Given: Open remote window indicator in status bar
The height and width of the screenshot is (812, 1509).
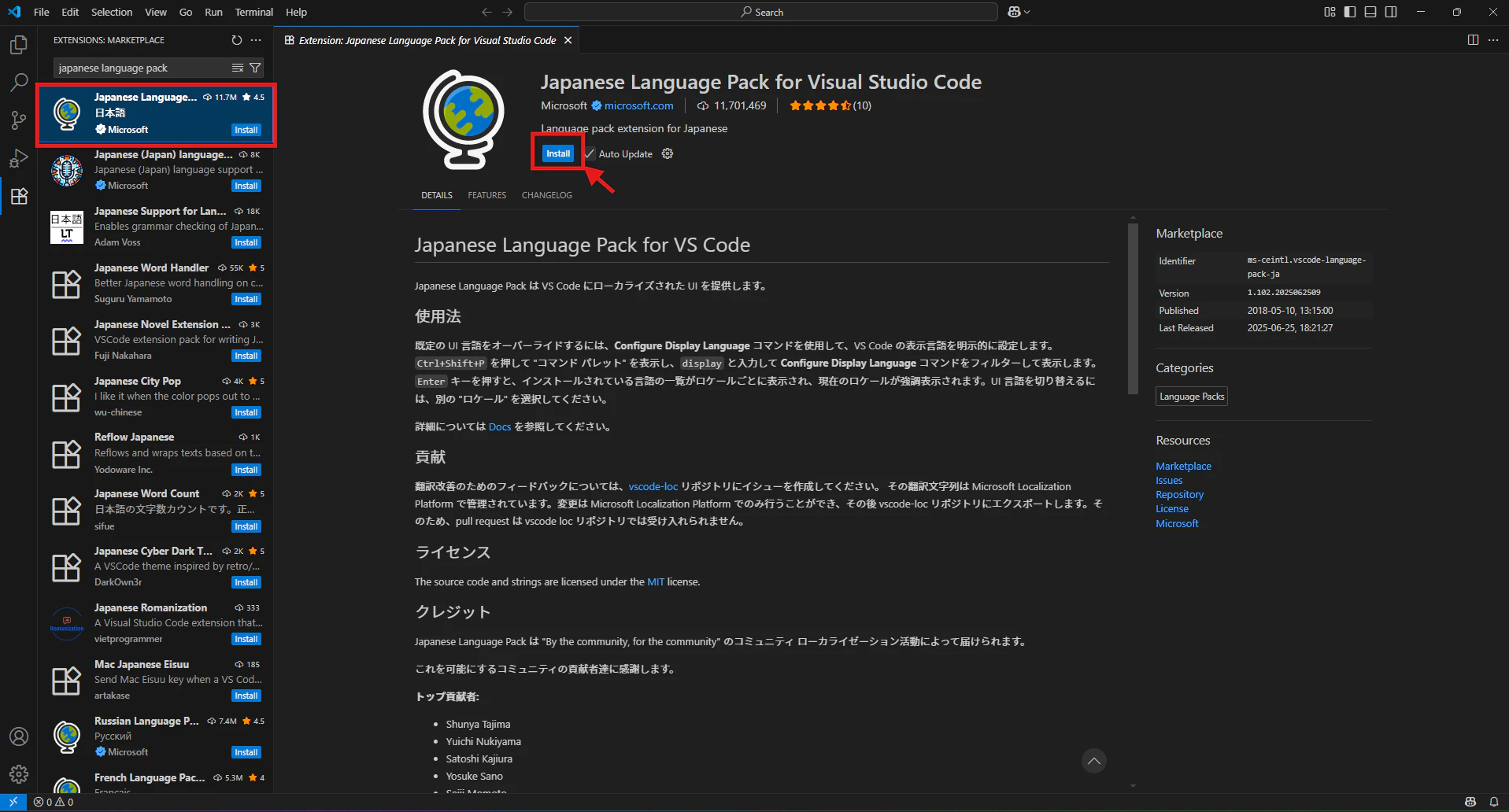Looking at the screenshot, I should click(13, 802).
